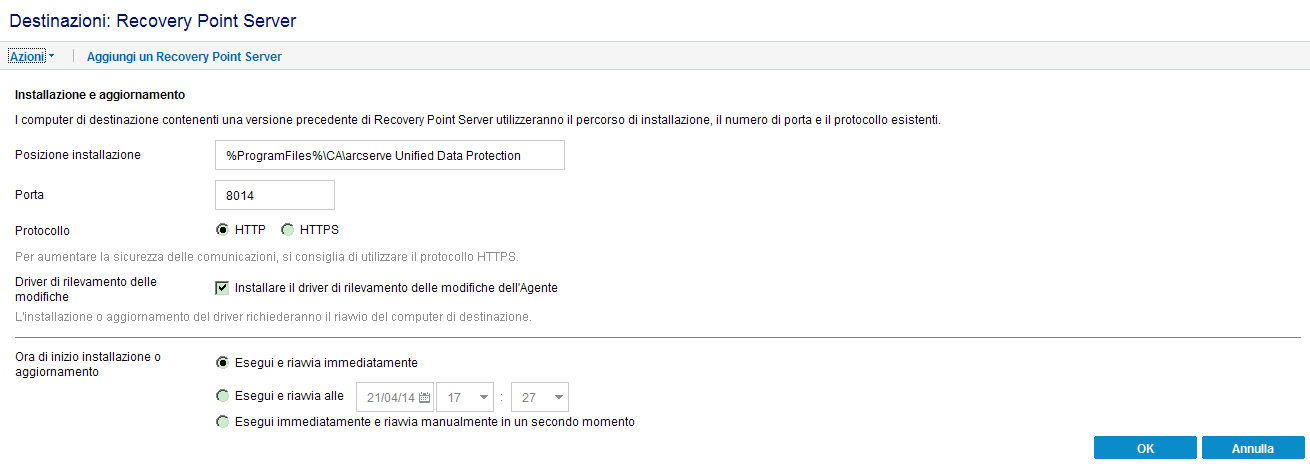
Task: Open the calendar date picker icon
Action: (x=425, y=397)
